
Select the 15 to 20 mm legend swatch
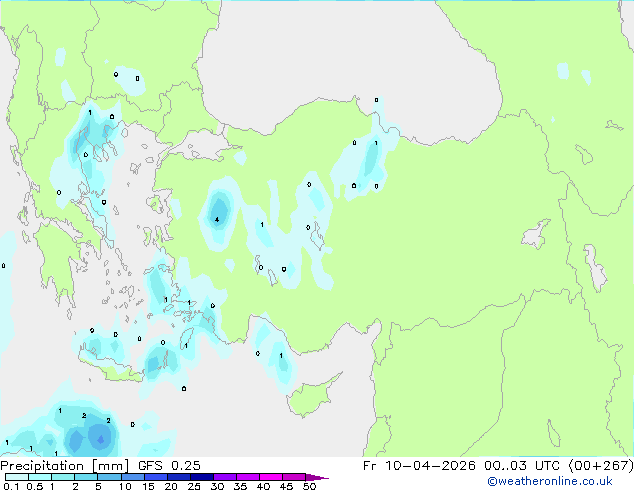coord(155,477)
